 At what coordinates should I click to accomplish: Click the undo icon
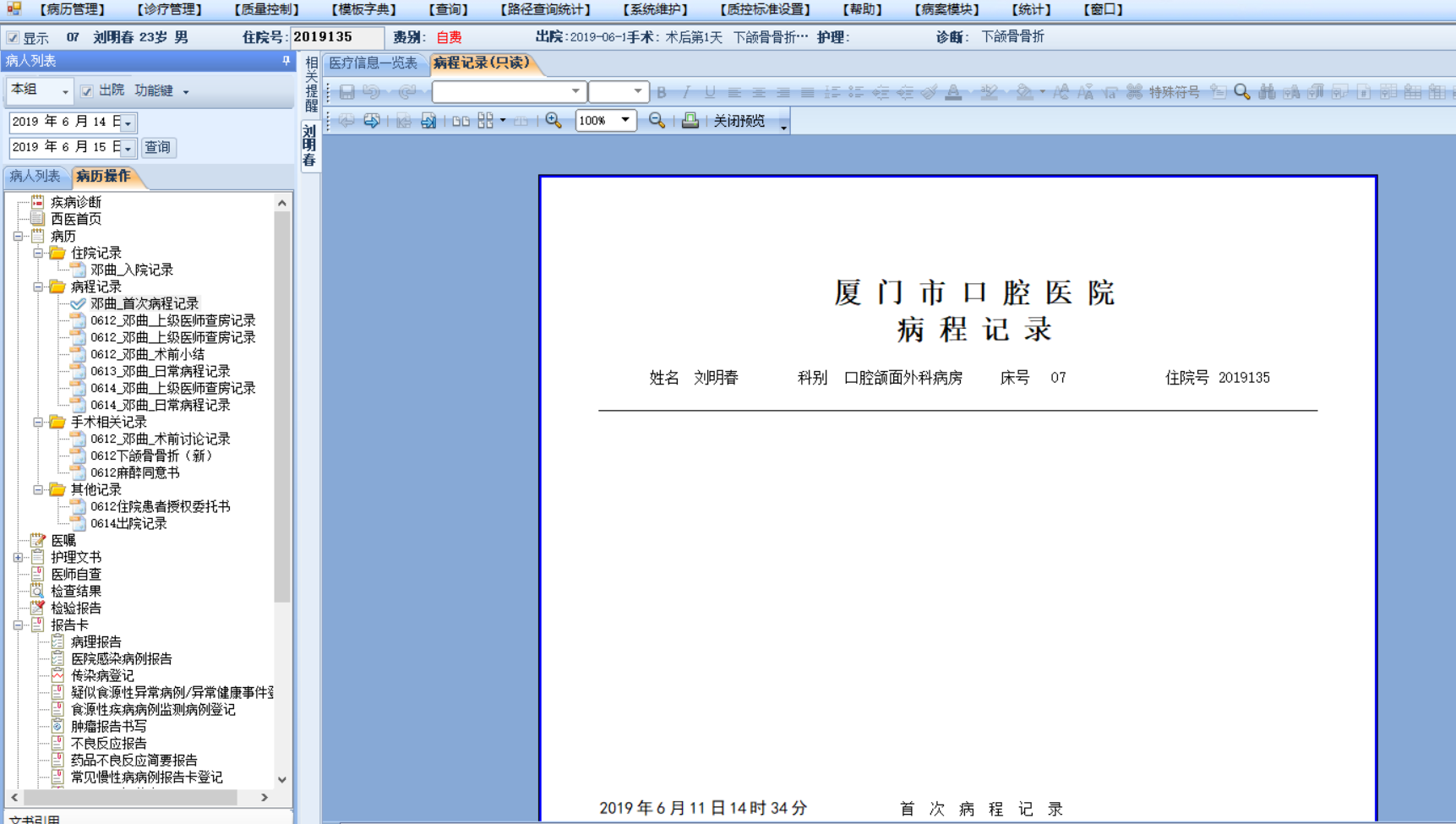pos(371,92)
